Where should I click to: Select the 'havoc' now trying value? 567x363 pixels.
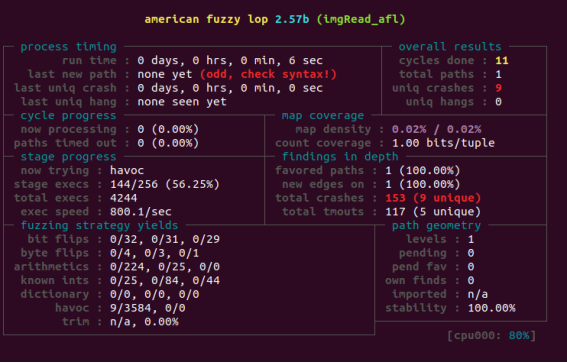[127, 170]
